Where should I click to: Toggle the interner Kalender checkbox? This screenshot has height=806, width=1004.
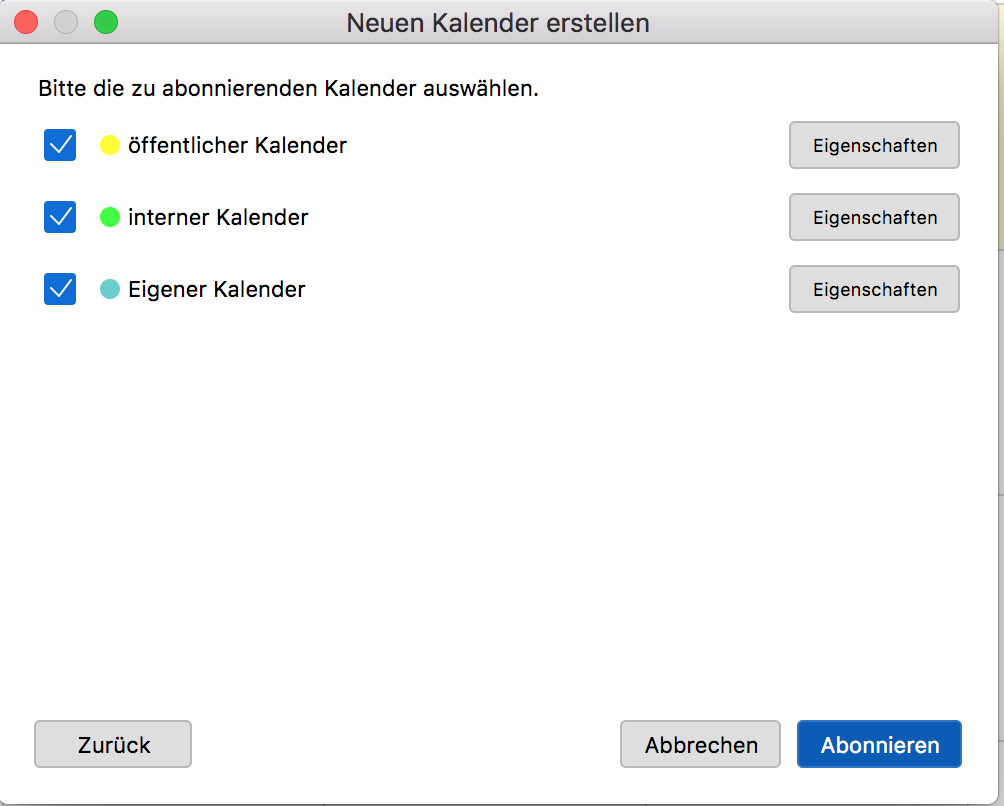[x=60, y=217]
